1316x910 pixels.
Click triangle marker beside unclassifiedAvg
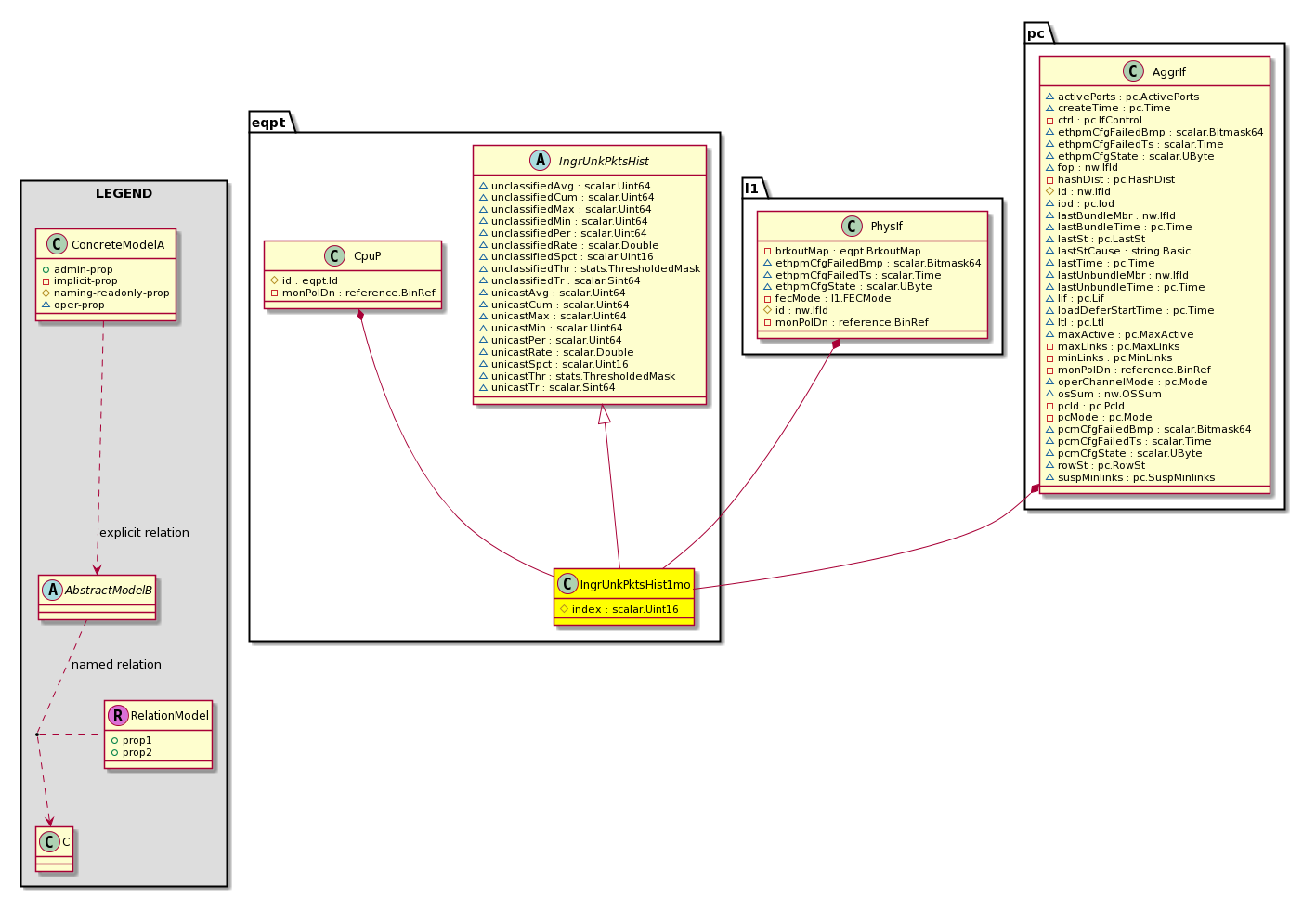[x=483, y=186]
